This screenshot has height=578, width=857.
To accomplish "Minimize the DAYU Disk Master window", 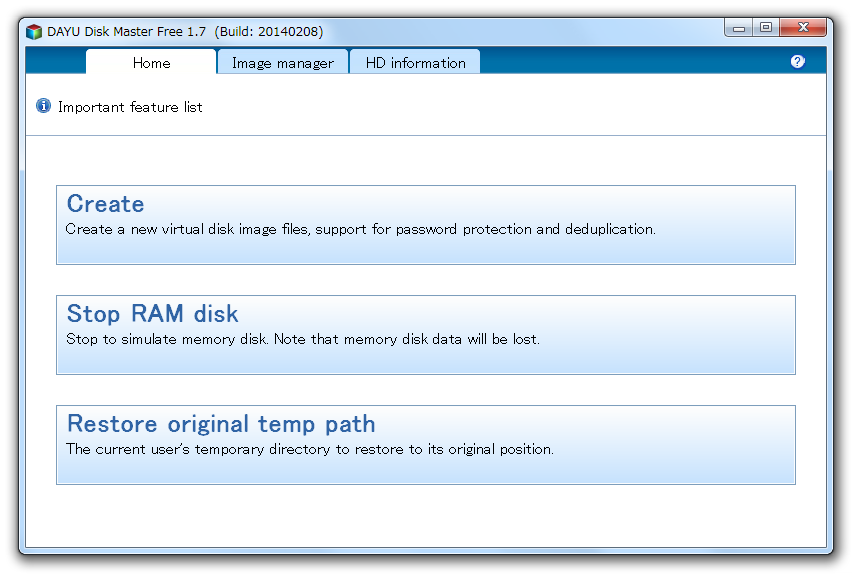I will (738, 28).
